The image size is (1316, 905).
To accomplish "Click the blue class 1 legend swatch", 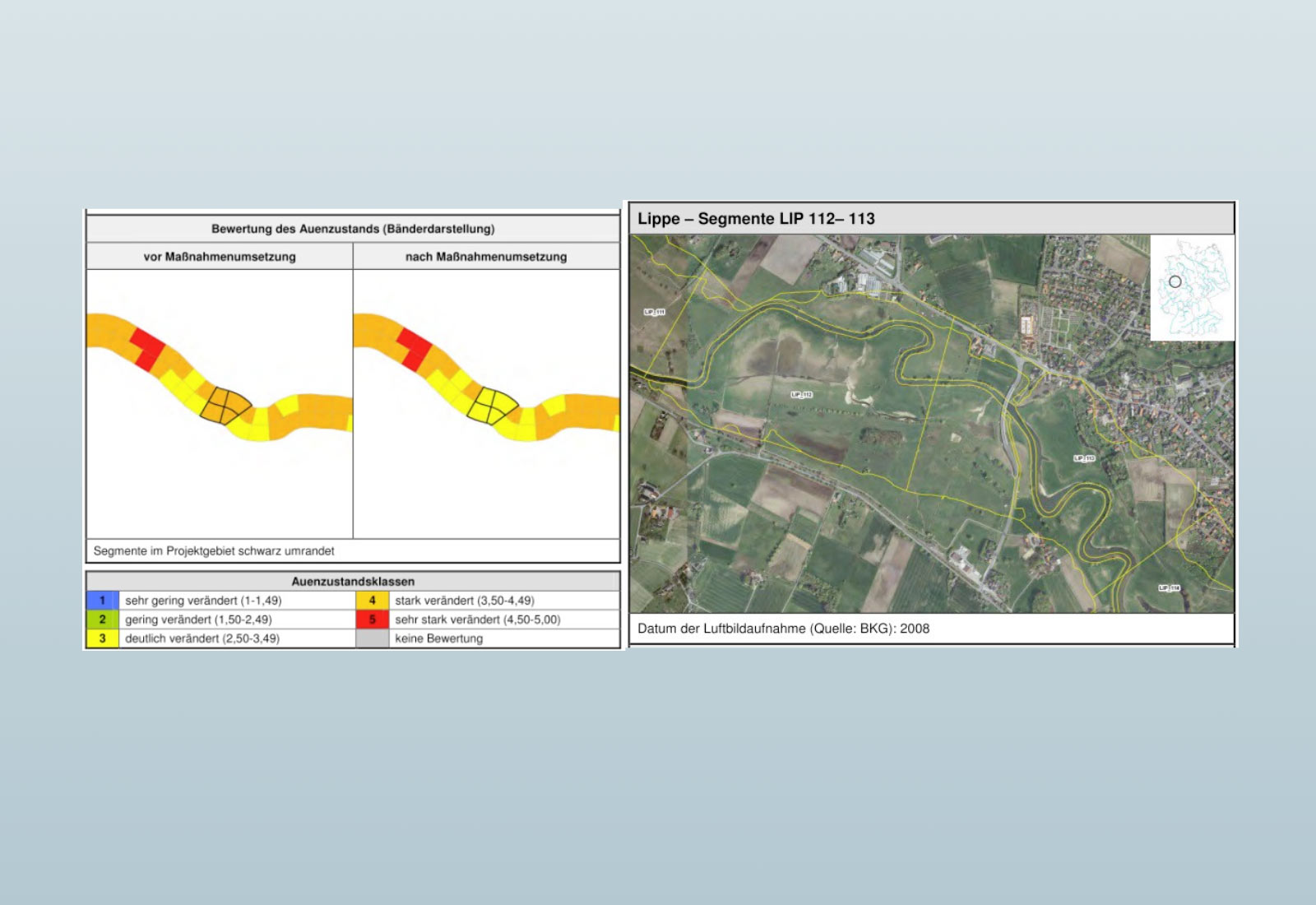I will (103, 601).
